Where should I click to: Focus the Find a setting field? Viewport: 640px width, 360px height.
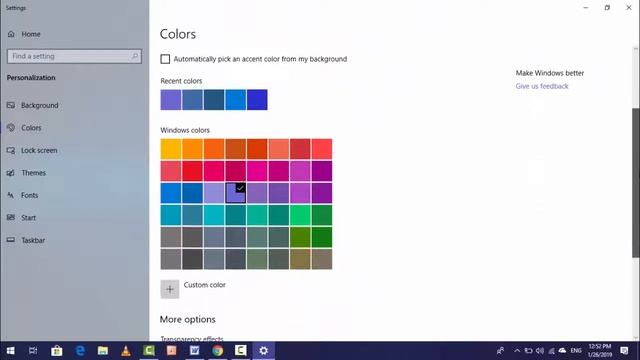74,56
